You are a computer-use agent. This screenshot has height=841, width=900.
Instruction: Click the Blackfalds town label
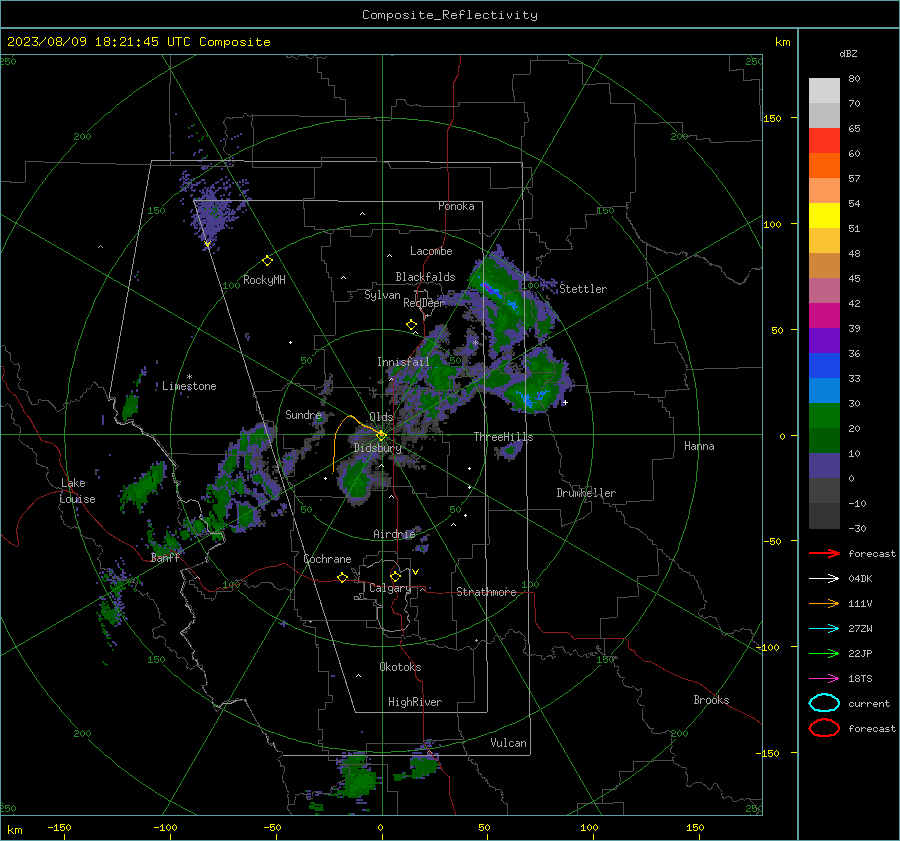pos(425,277)
